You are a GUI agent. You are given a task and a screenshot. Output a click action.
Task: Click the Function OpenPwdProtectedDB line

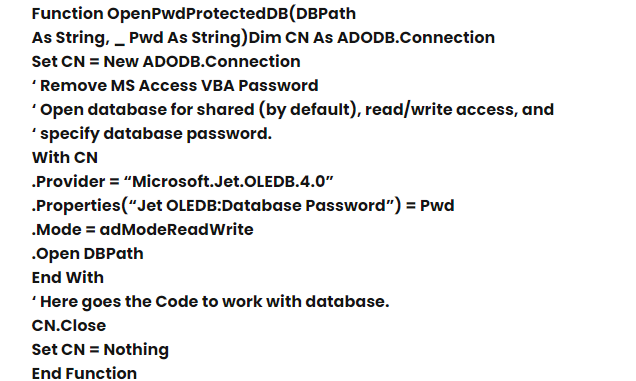click(x=194, y=14)
